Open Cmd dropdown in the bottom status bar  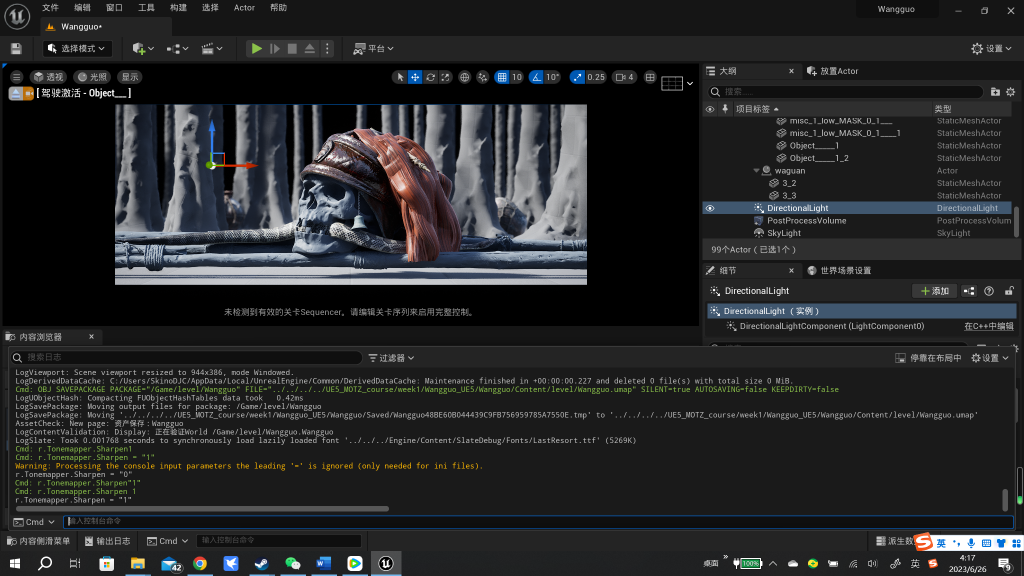(x=168, y=541)
